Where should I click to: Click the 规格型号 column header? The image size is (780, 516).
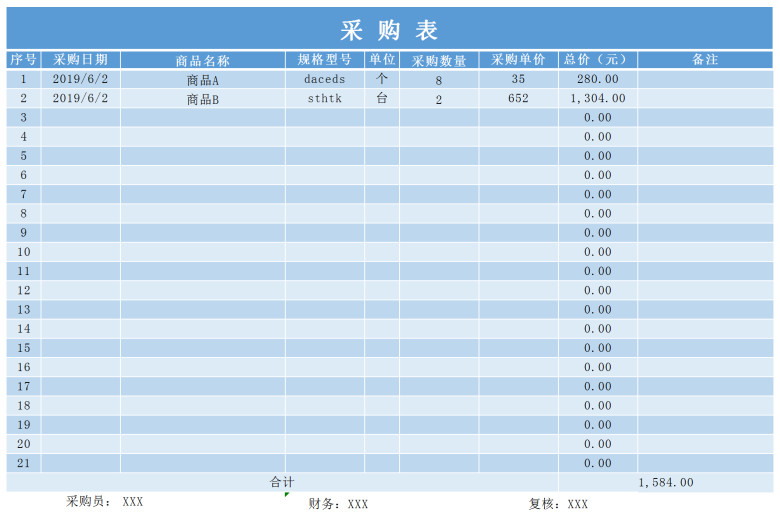click(x=325, y=60)
